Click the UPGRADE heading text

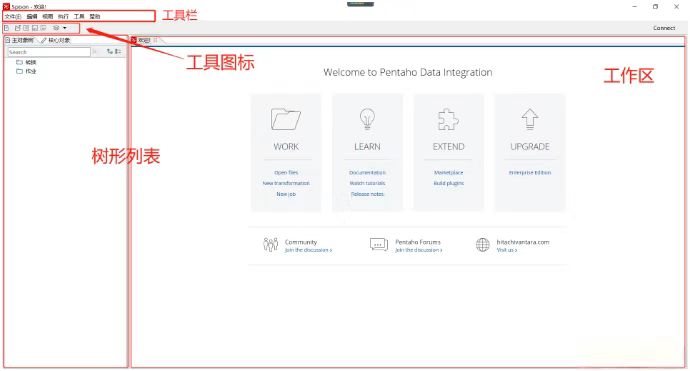[530, 147]
